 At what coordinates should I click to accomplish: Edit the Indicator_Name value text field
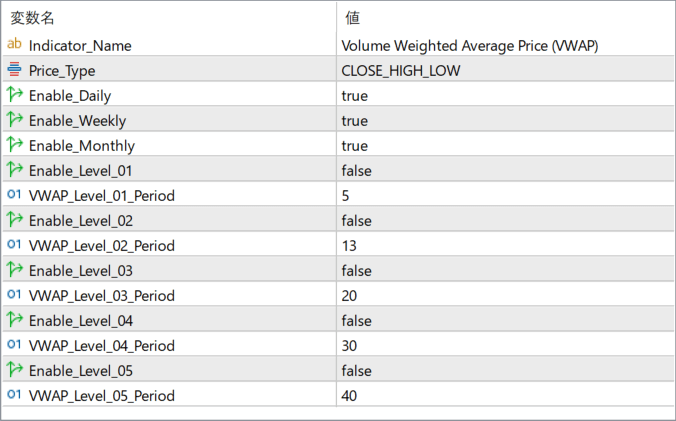[x=469, y=46]
